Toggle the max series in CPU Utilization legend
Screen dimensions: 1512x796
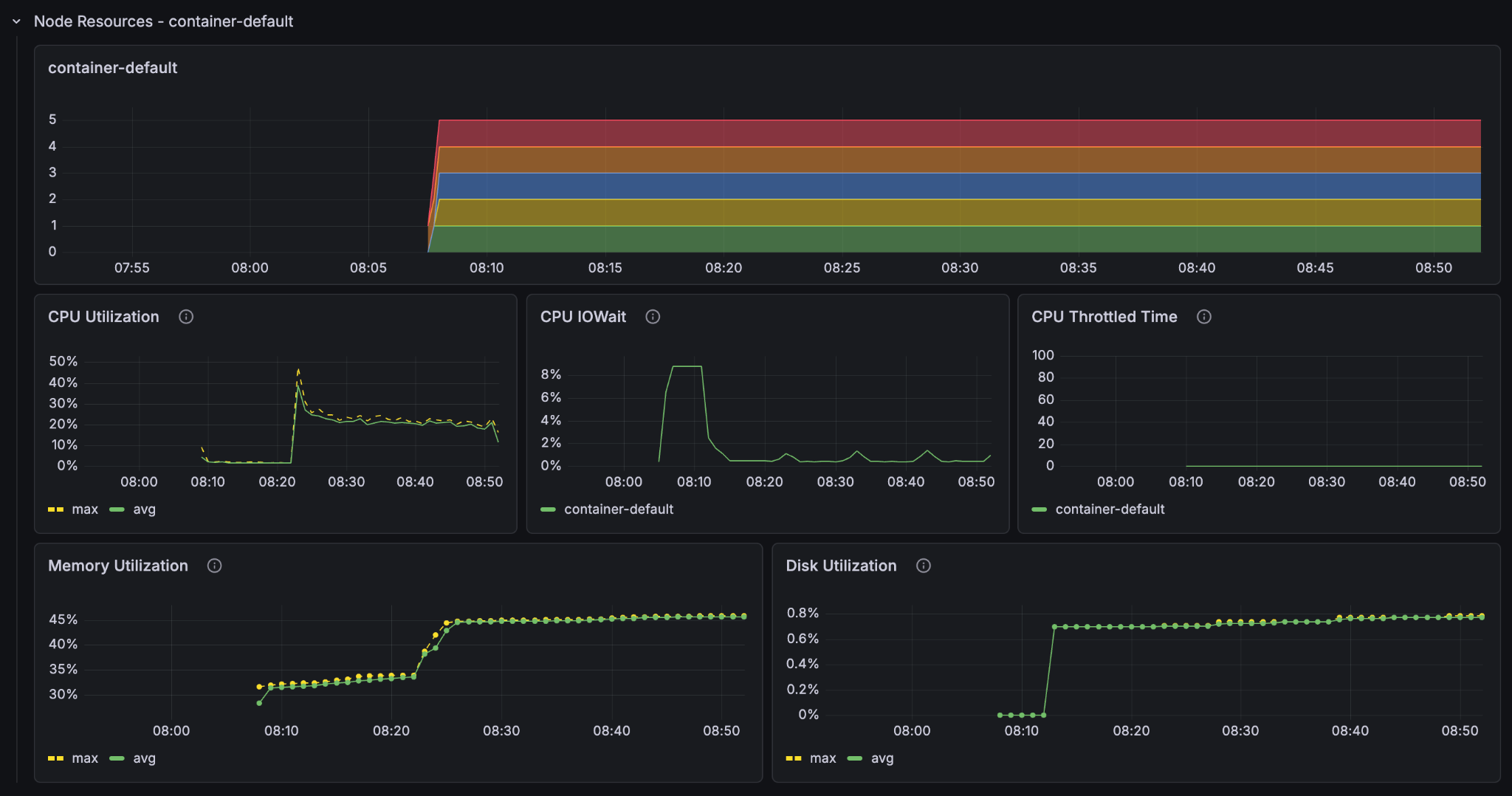point(85,509)
